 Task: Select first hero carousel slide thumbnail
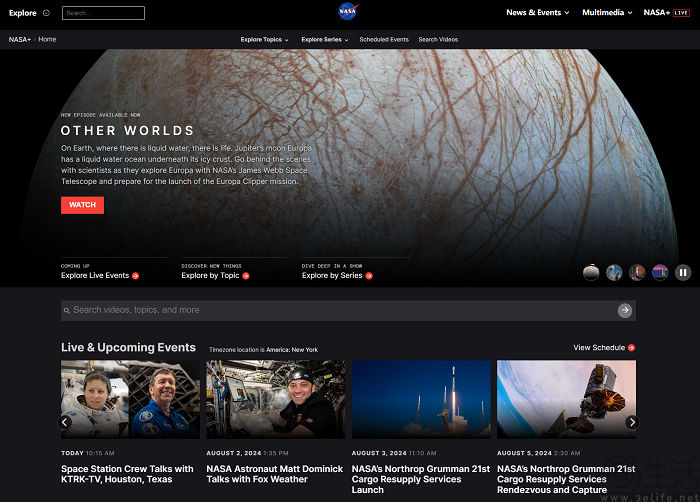591,272
